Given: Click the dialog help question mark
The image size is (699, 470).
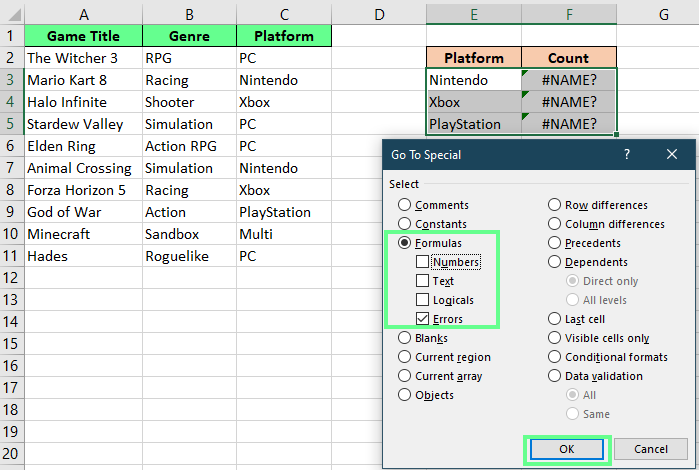Looking at the screenshot, I should 627,155.
